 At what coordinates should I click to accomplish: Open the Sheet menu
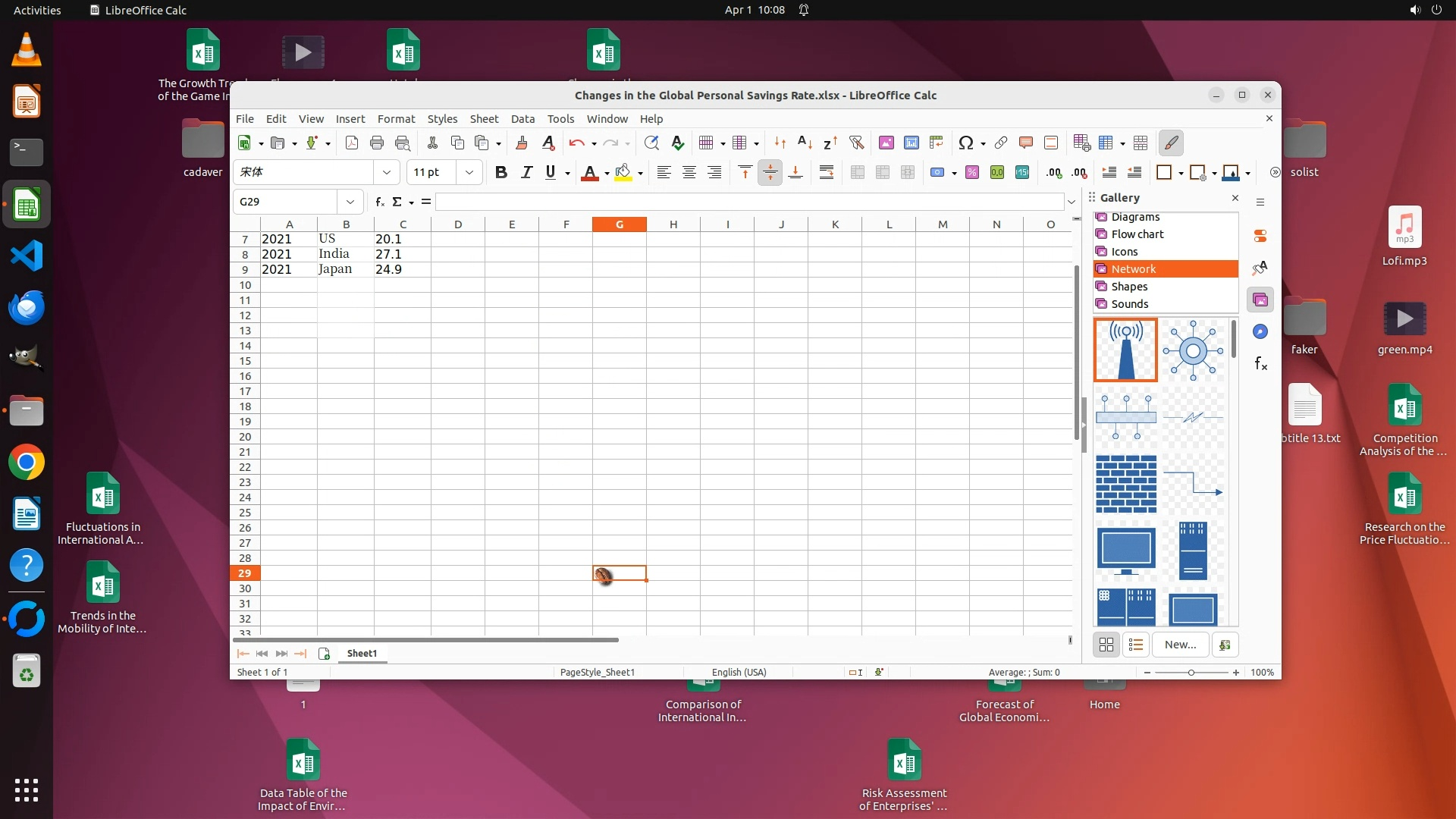point(483,119)
